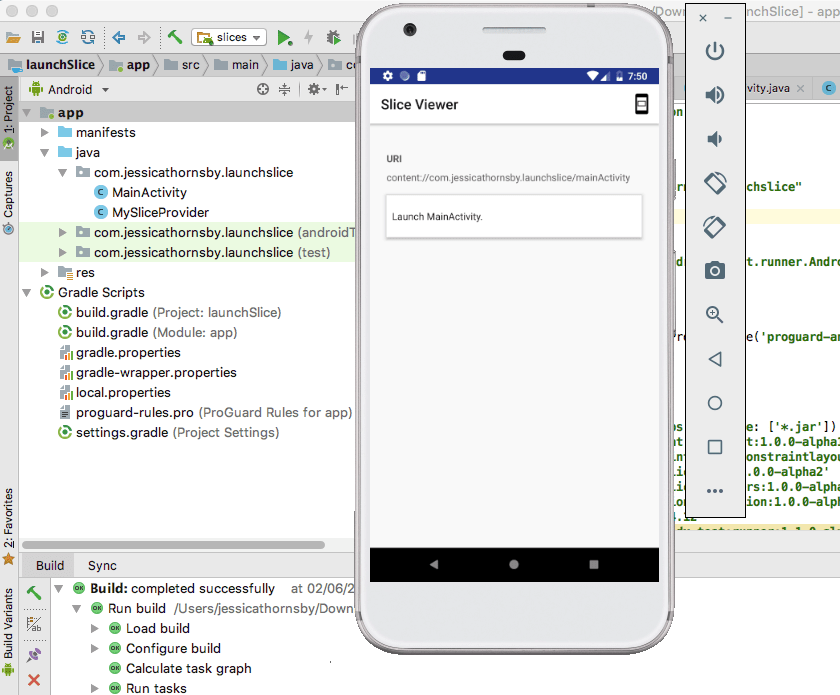Click the Project panel horizontal scrollbar
This screenshot has width=840, height=695.
(173, 545)
